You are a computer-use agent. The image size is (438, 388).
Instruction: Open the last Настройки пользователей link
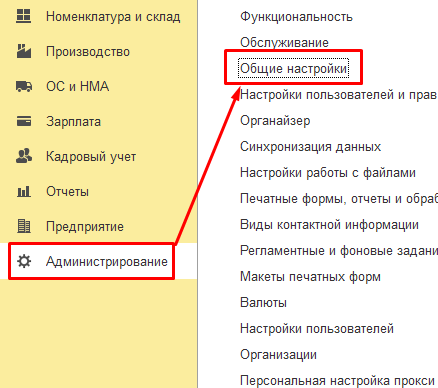tap(317, 329)
